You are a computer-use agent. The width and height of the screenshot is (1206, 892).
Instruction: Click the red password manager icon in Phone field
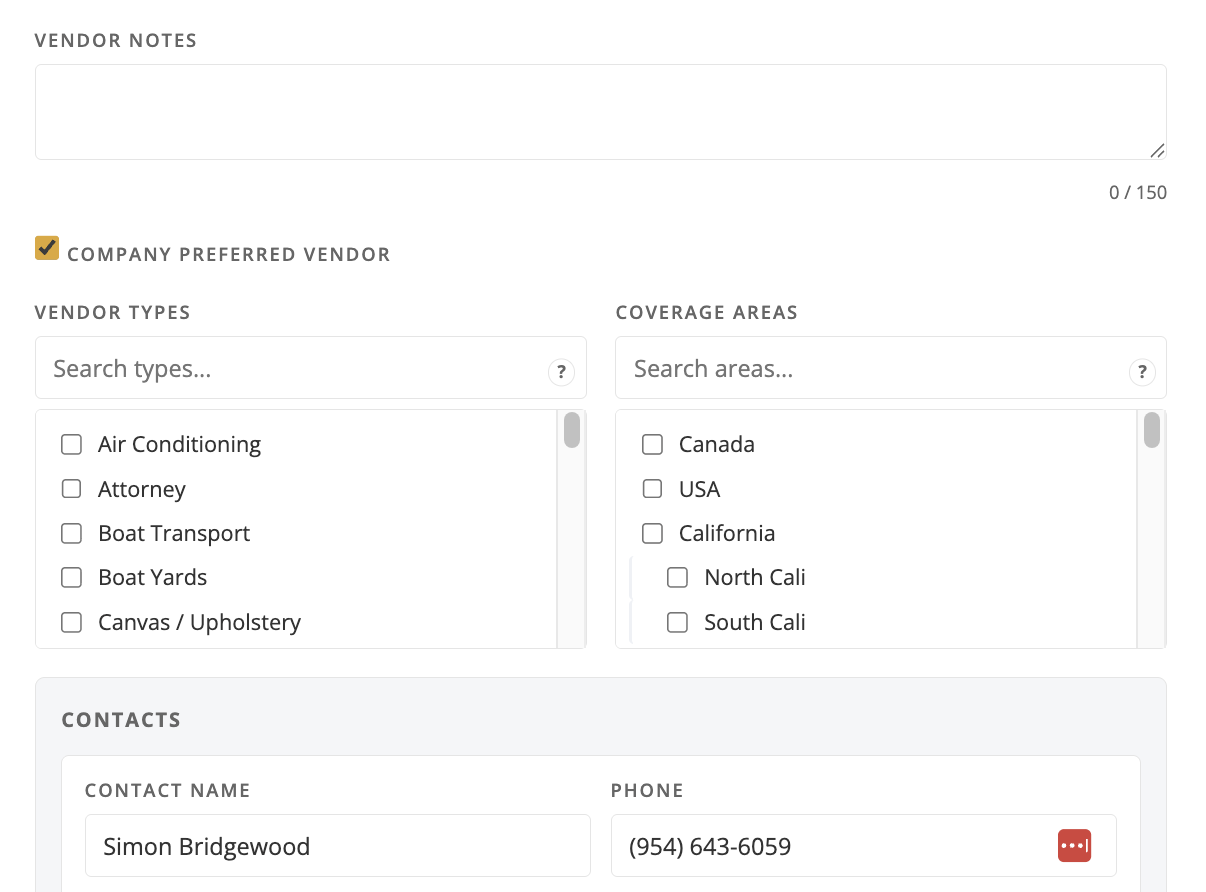1074,846
